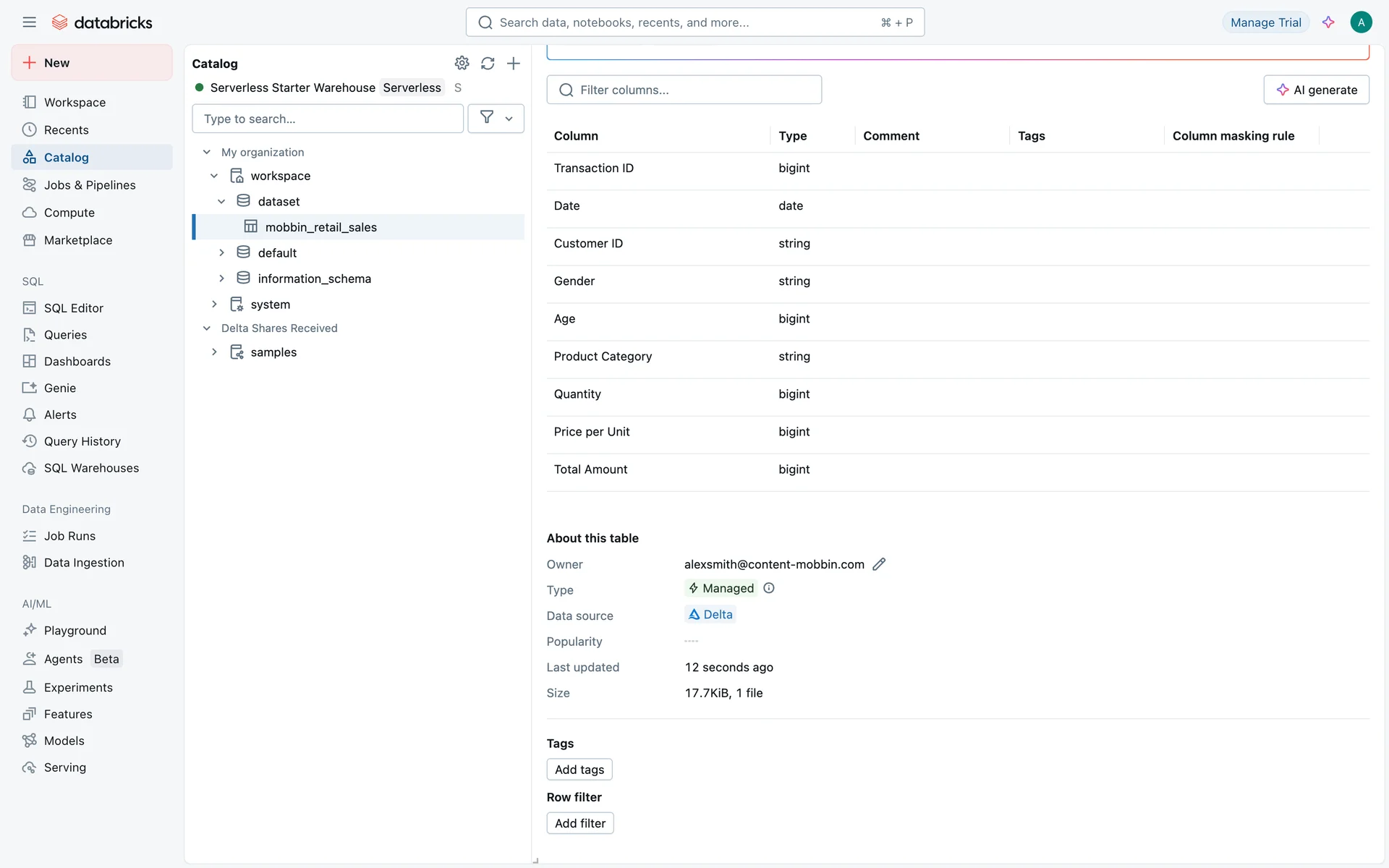
Task: Click the resize handle at catalog panel bottom
Action: [x=535, y=861]
